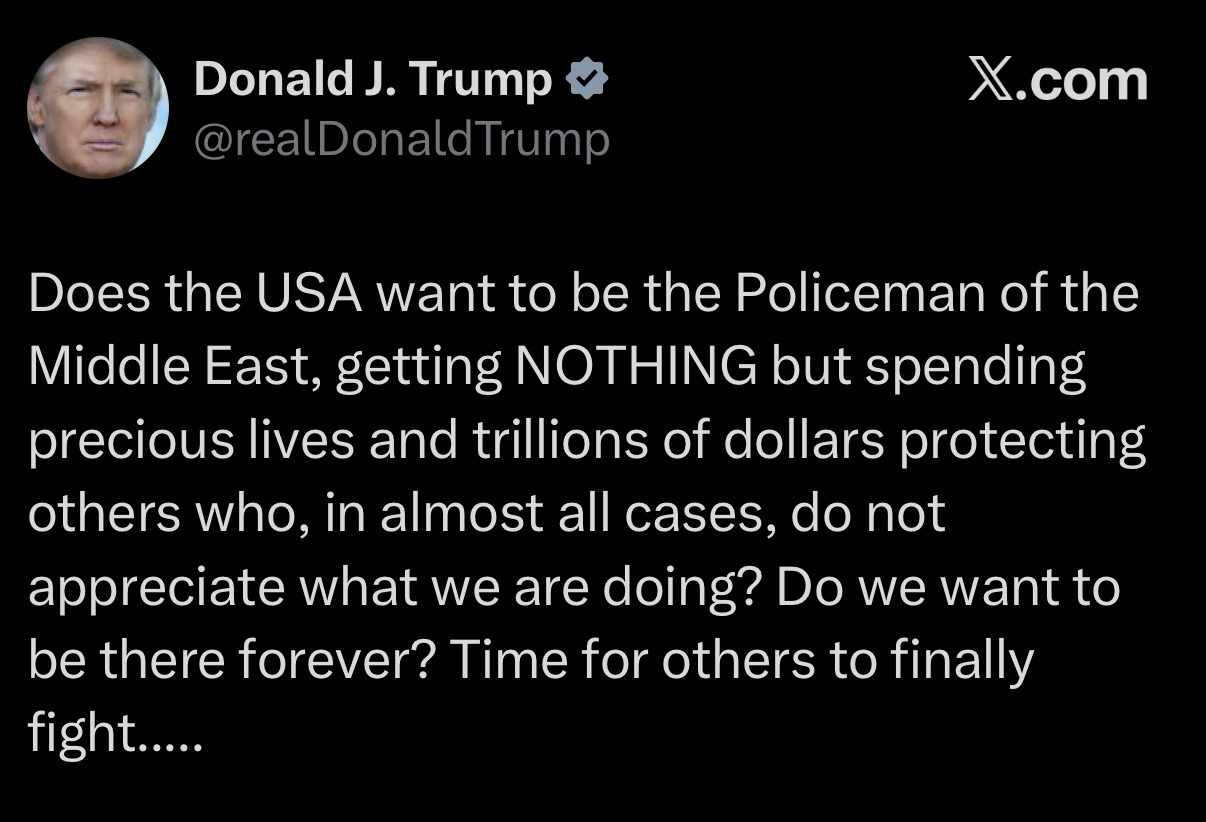The width and height of the screenshot is (1206, 822).
Task: Open the "Donald J. Trump" display name
Action: pyautogui.click(x=373, y=80)
